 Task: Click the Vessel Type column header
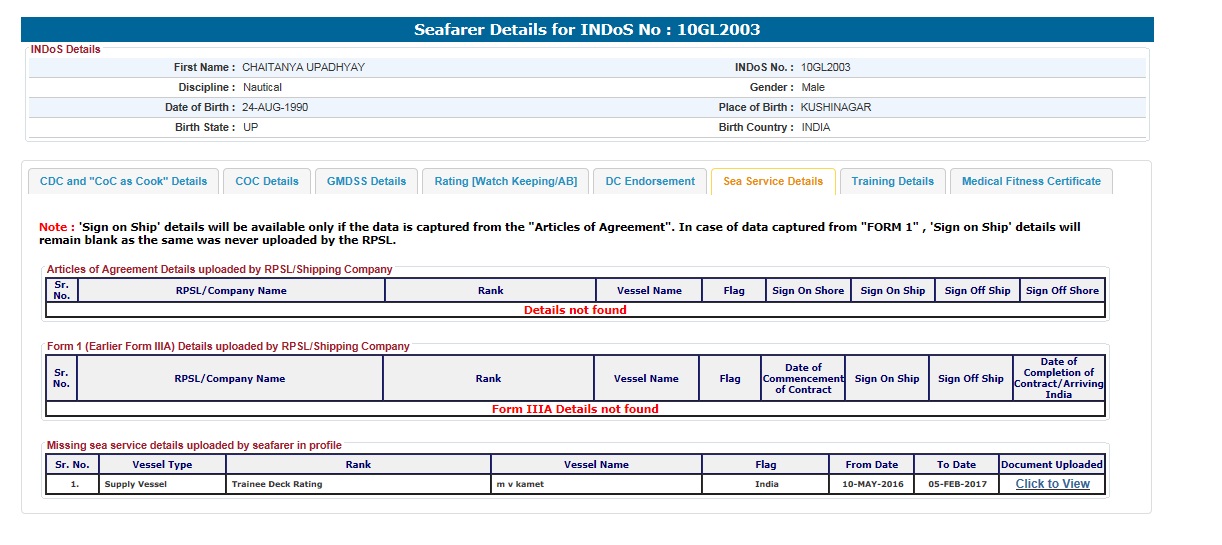tap(162, 464)
